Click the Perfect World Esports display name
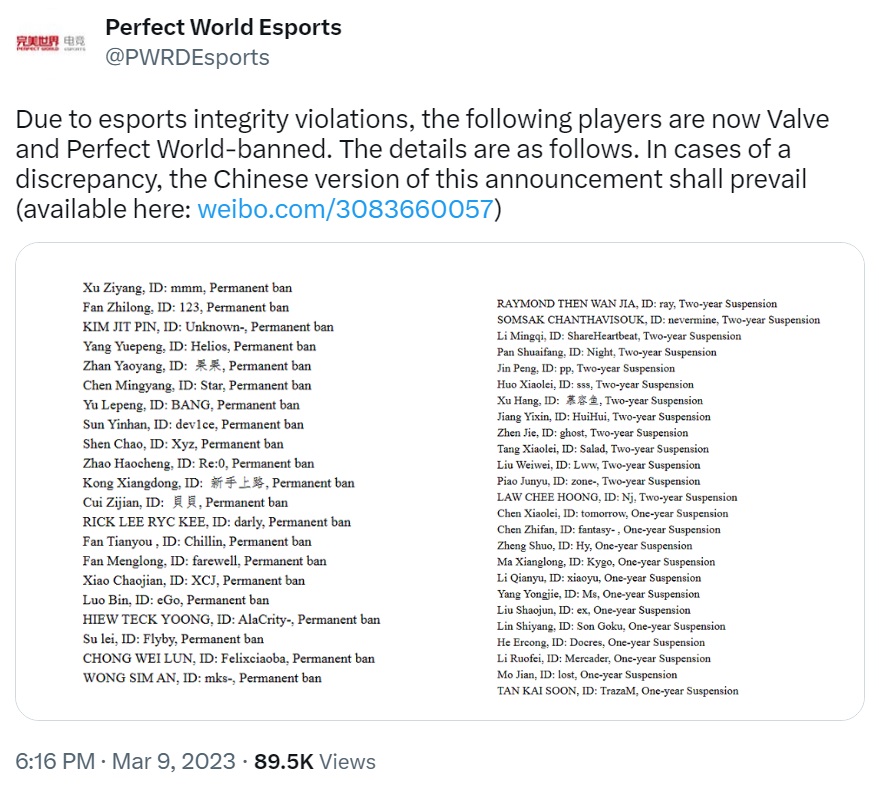This screenshot has height=791, width=879. pos(223,27)
